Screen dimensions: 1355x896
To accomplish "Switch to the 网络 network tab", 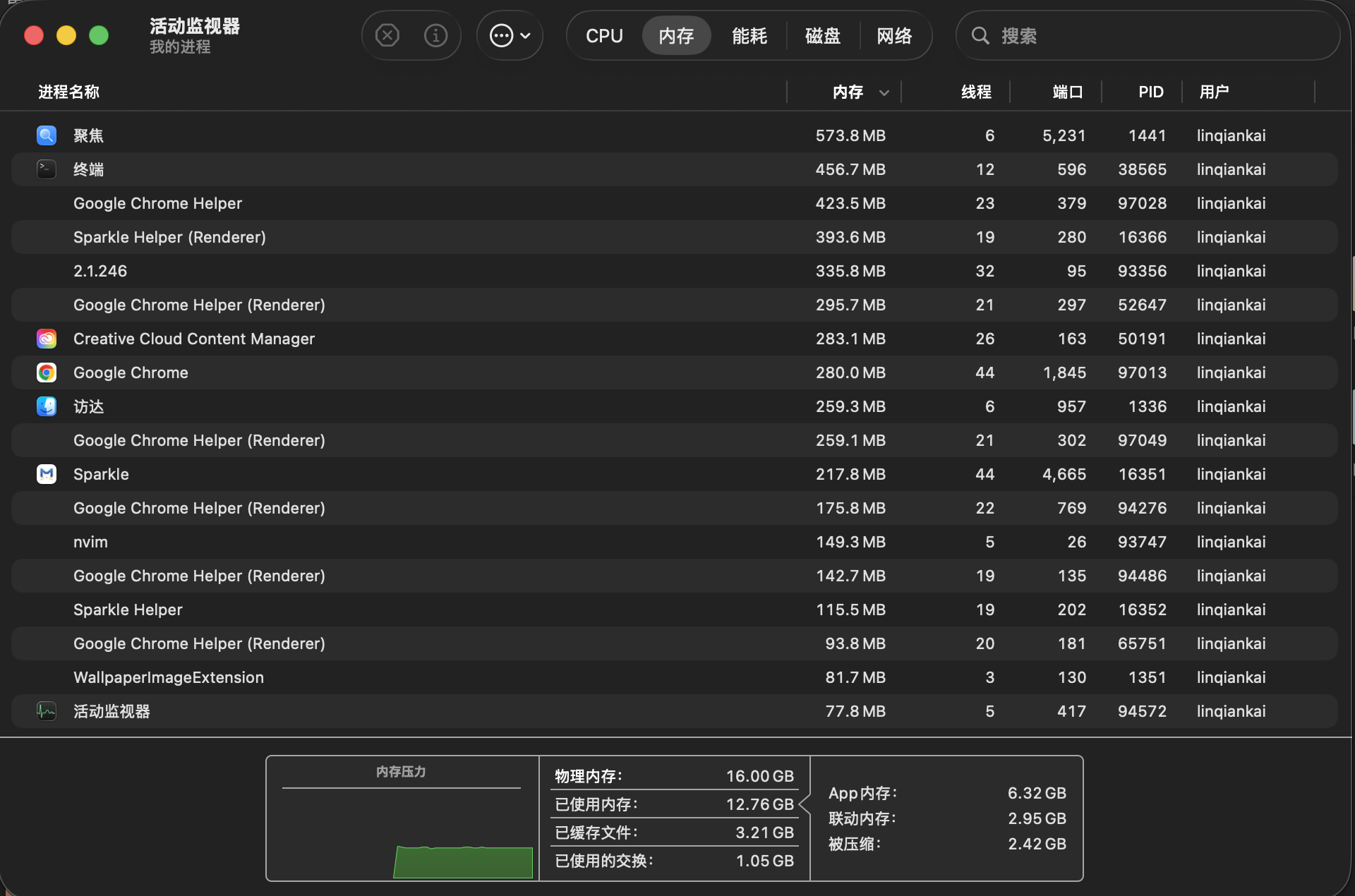I will pos(894,35).
